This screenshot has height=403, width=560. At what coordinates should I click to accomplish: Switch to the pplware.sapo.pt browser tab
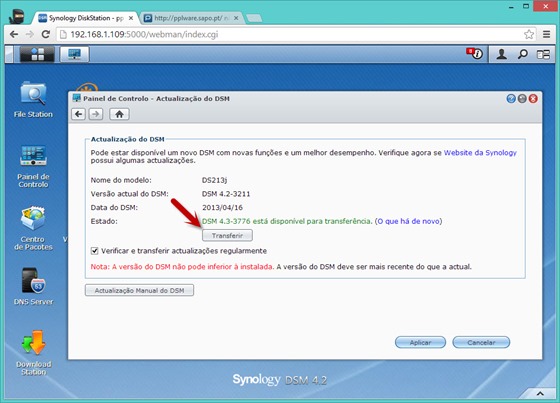point(191,18)
